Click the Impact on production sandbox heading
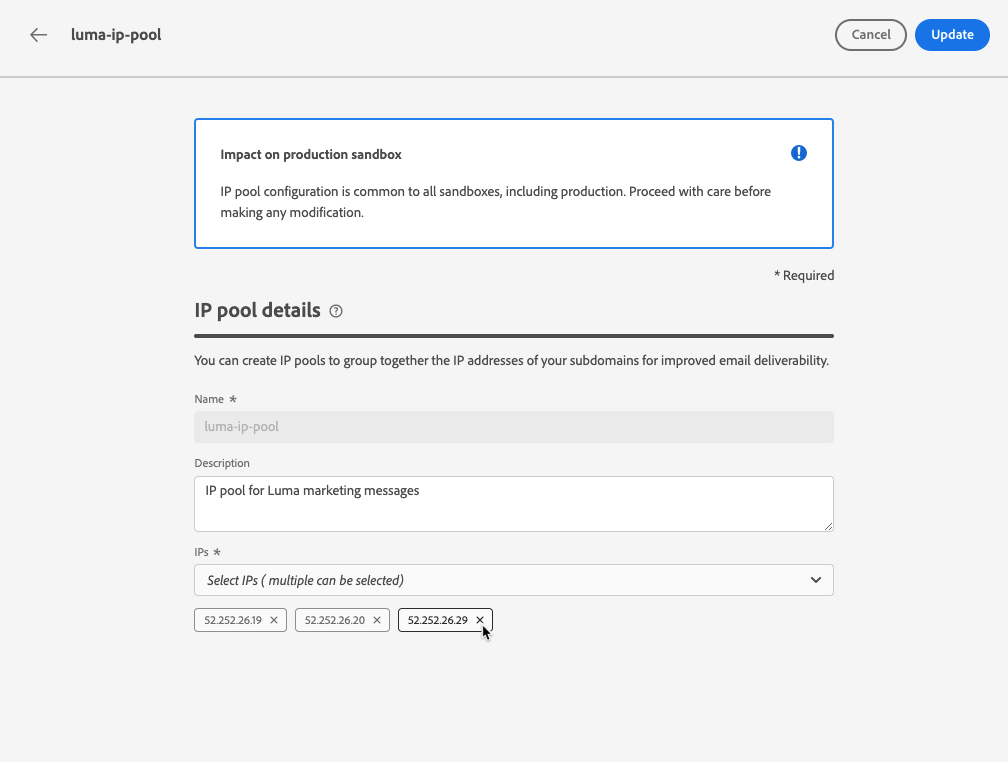1008x762 pixels. pos(311,155)
